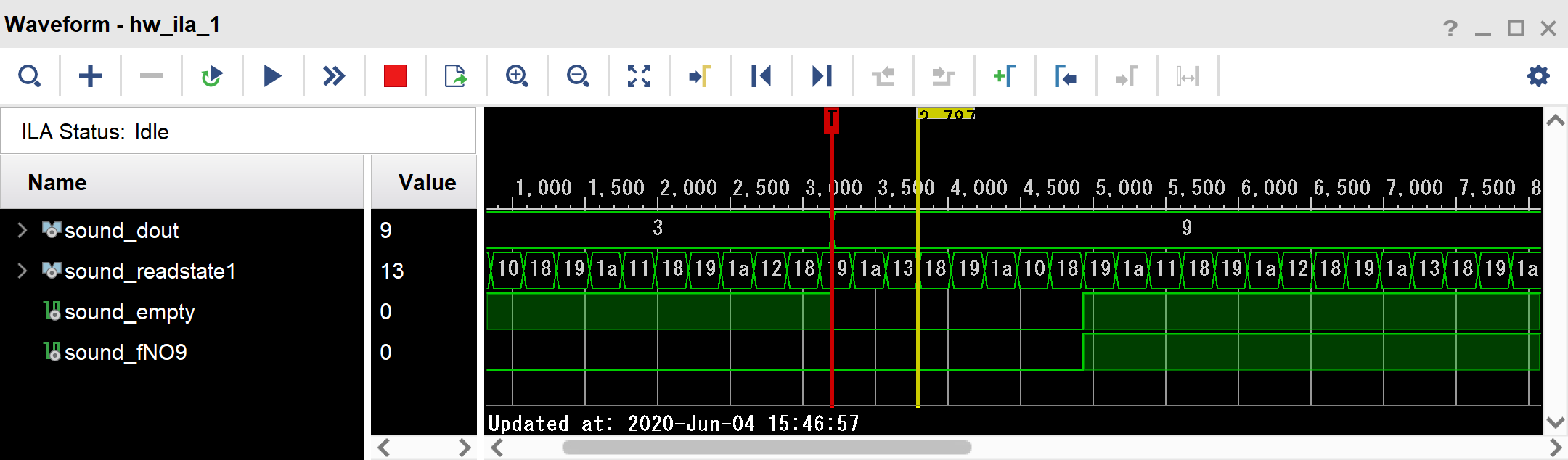Export ILA data with export icon
Image resolution: width=1568 pixels, height=460 pixels.
coord(456,75)
